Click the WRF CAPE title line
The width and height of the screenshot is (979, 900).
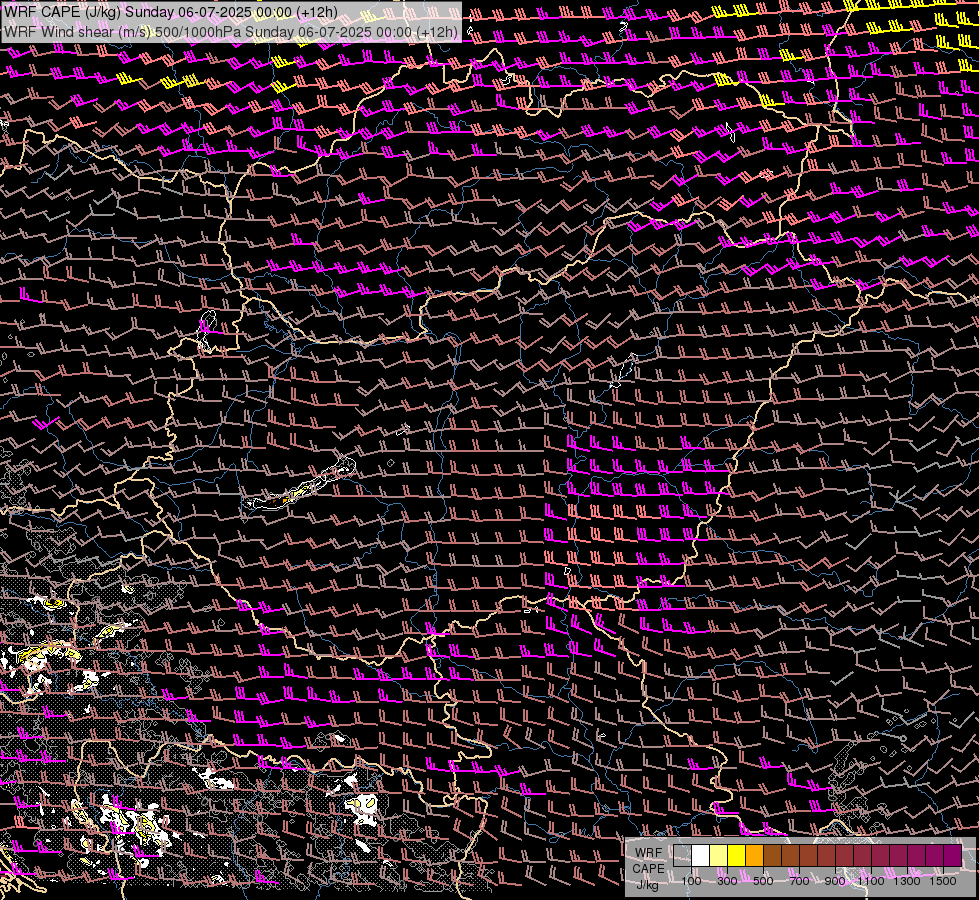coord(170,12)
